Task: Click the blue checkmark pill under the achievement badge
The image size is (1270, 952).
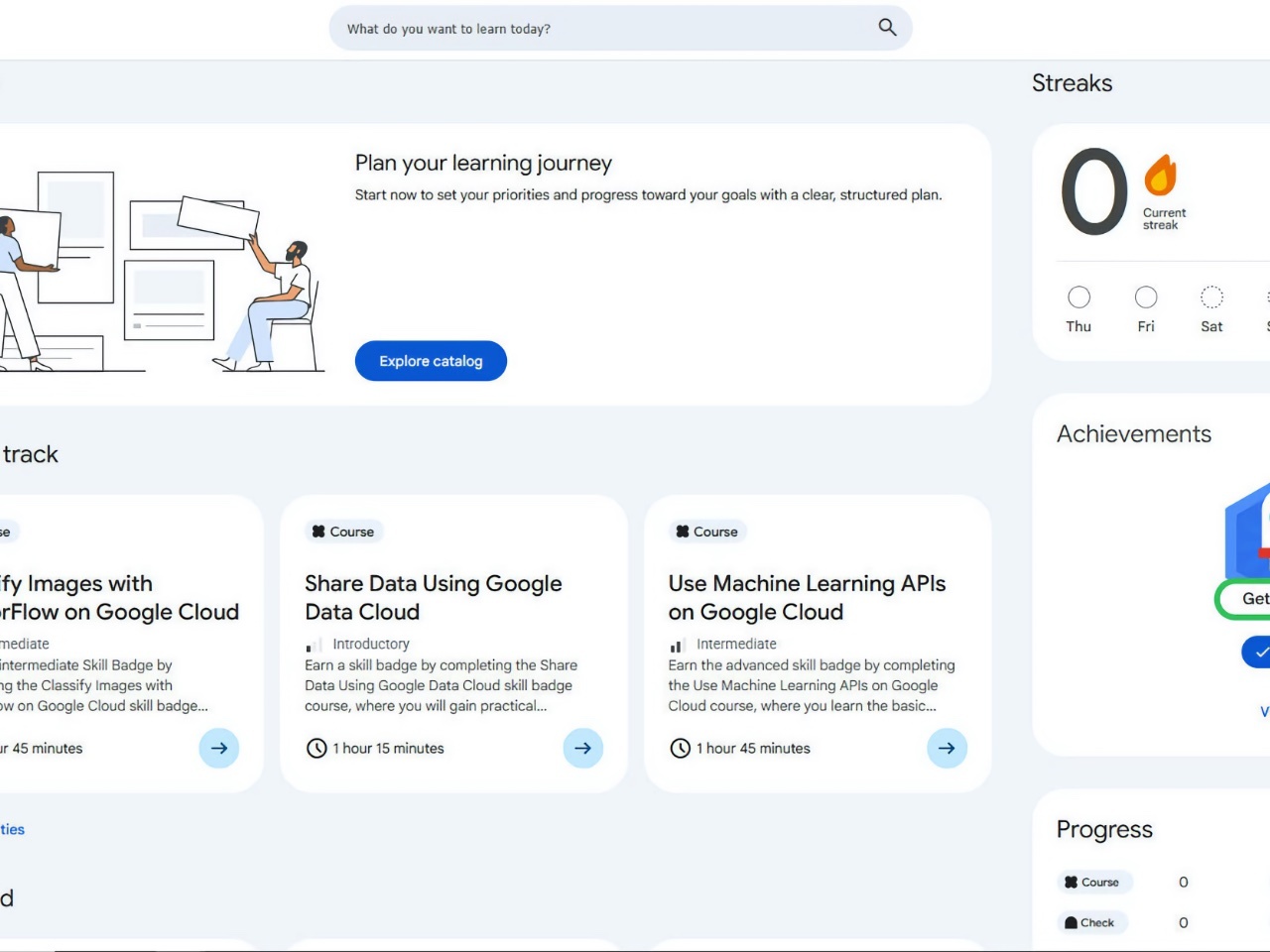Action: 1262,652
